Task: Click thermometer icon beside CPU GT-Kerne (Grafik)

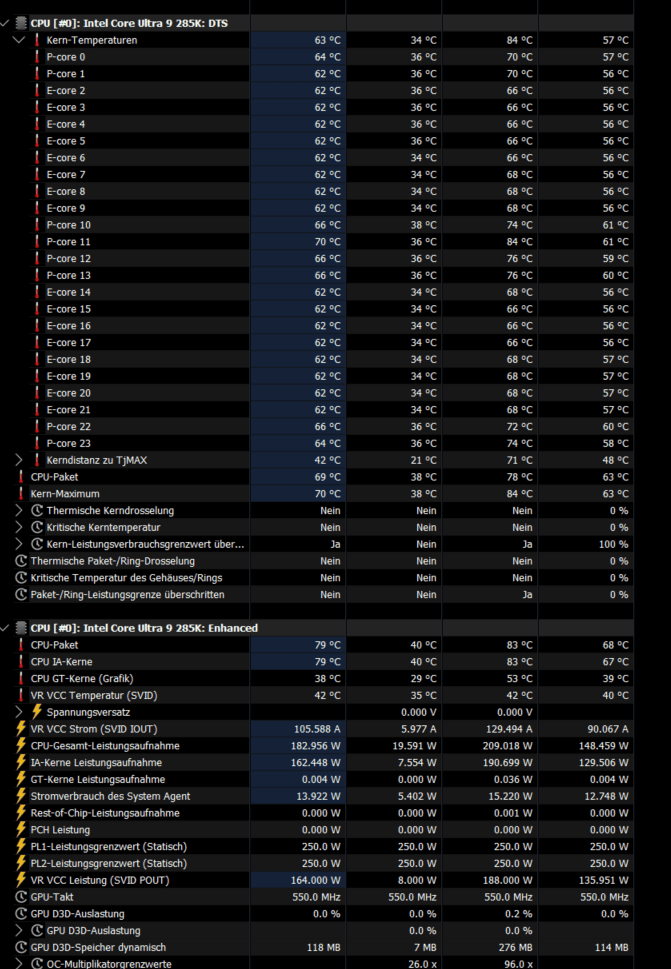Action: tap(20, 679)
